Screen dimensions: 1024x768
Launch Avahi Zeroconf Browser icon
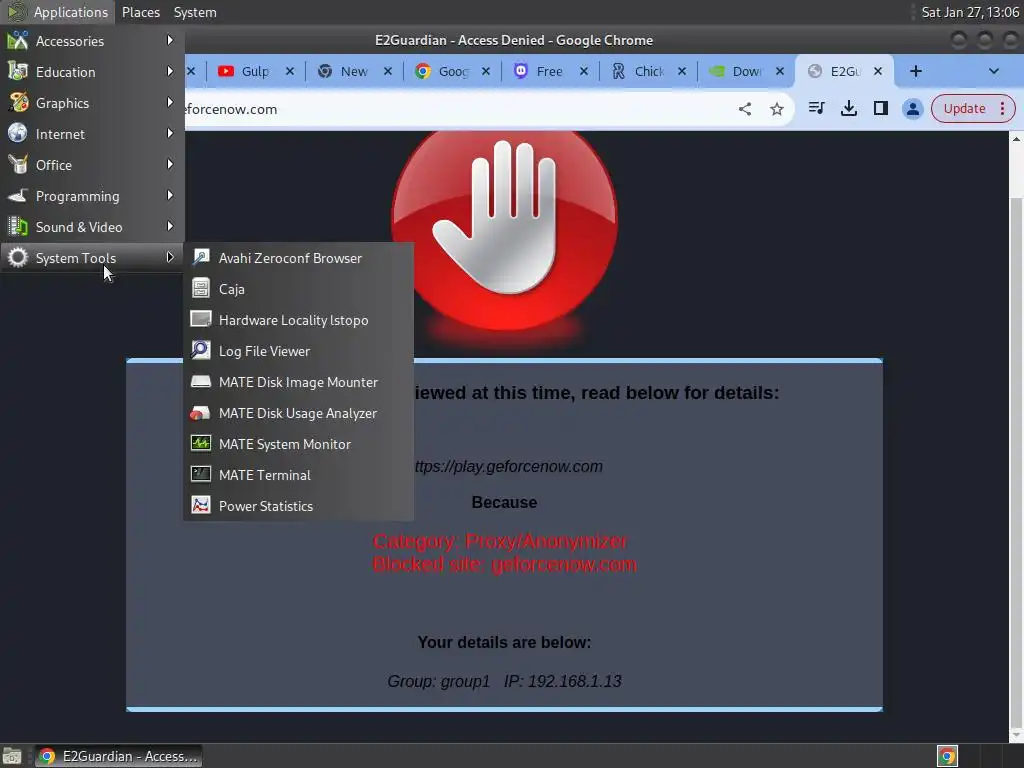click(x=200, y=257)
